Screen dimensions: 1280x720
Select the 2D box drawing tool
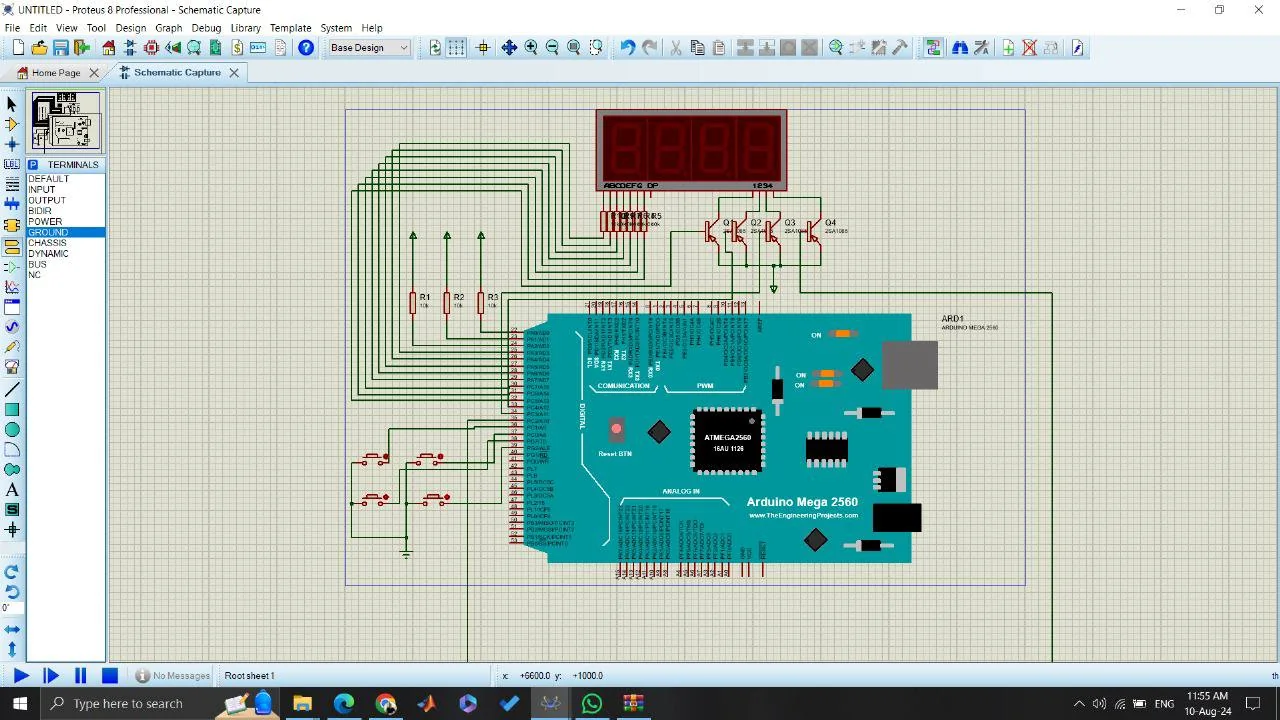pyautogui.click(x=12, y=409)
